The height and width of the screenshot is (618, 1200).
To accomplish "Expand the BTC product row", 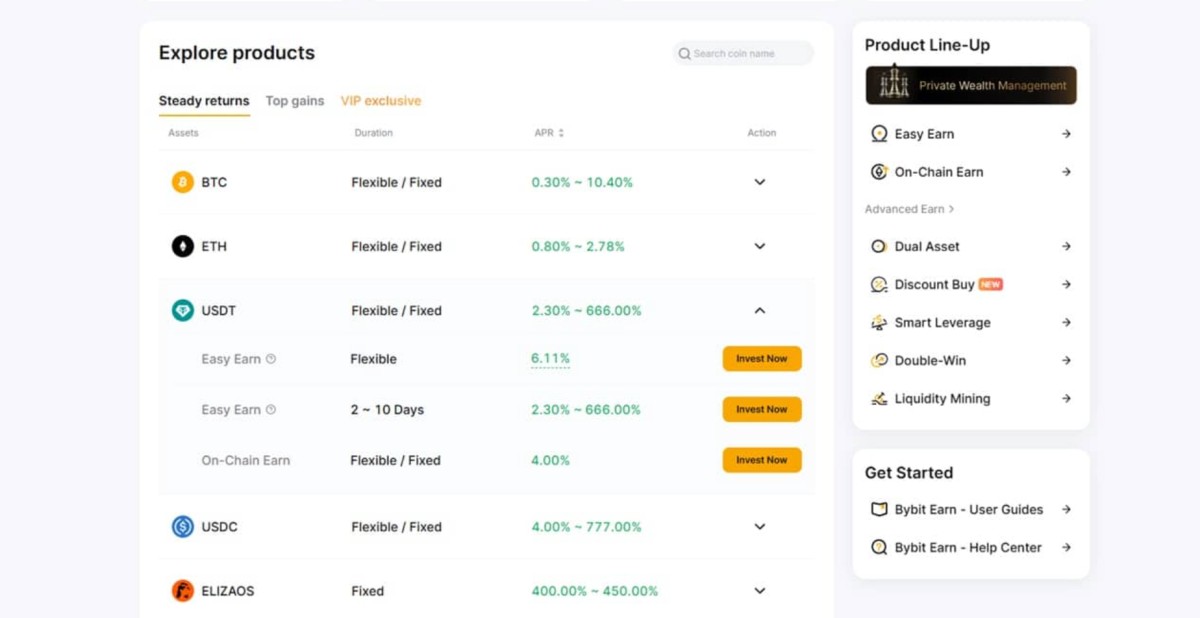I will [760, 182].
